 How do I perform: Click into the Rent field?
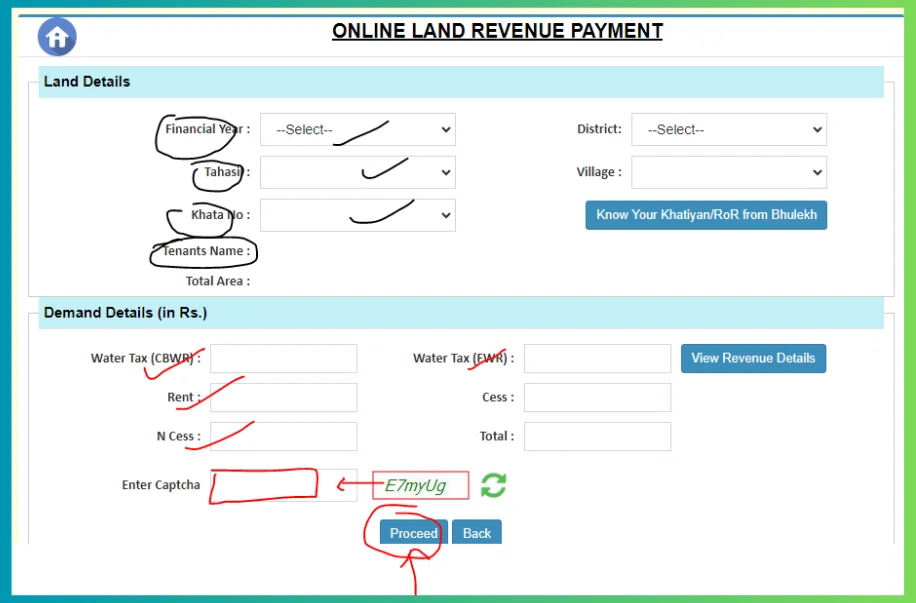284,397
